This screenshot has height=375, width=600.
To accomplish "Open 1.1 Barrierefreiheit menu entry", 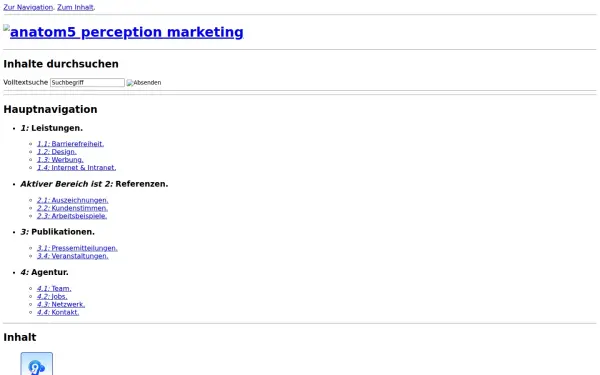I will tap(70, 144).
